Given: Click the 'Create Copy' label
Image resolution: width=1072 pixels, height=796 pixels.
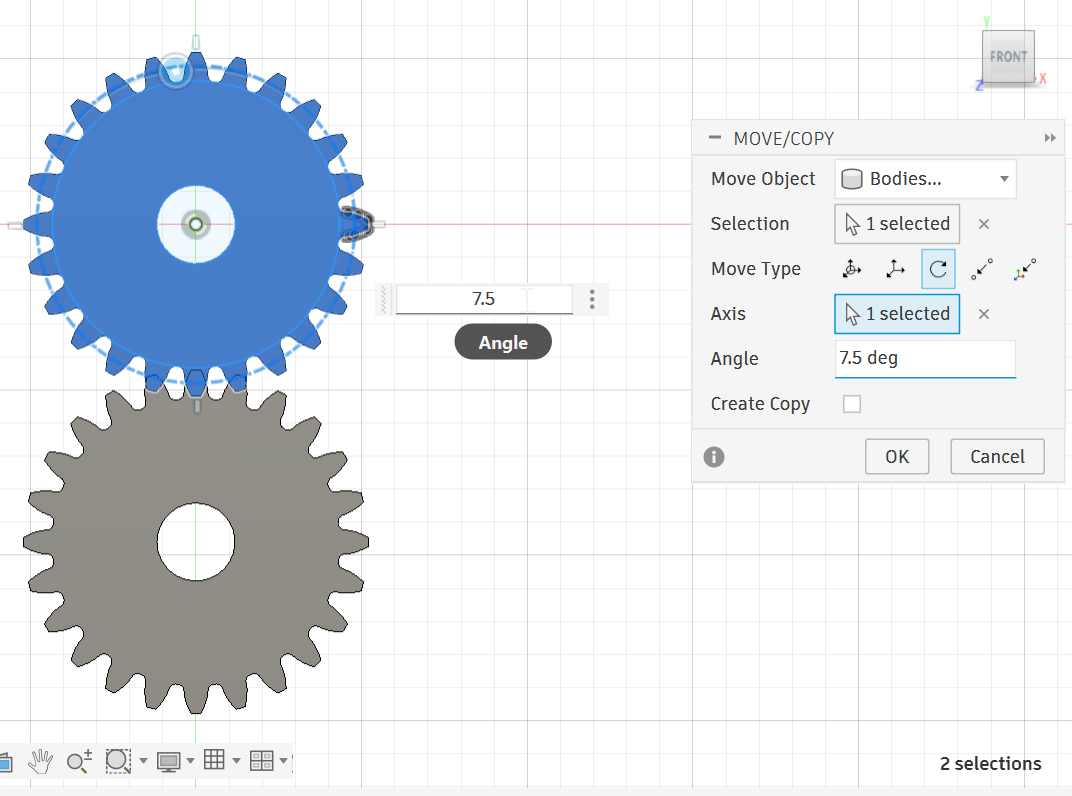Looking at the screenshot, I should tap(760, 404).
